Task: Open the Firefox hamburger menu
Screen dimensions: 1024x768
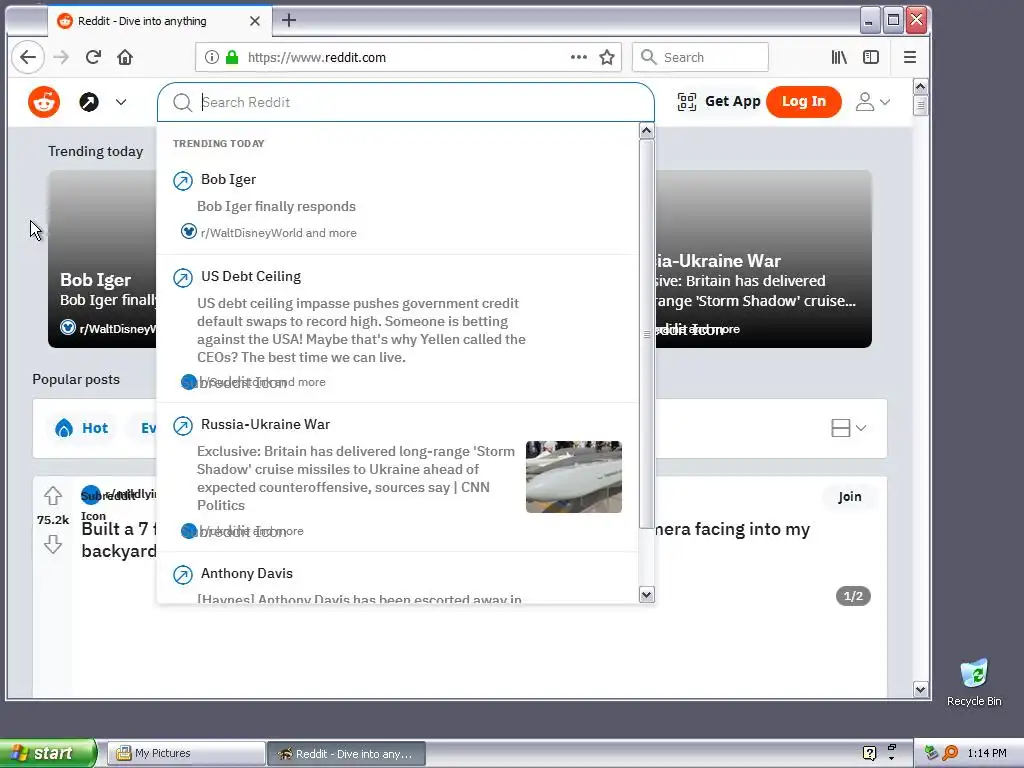Action: click(x=910, y=57)
